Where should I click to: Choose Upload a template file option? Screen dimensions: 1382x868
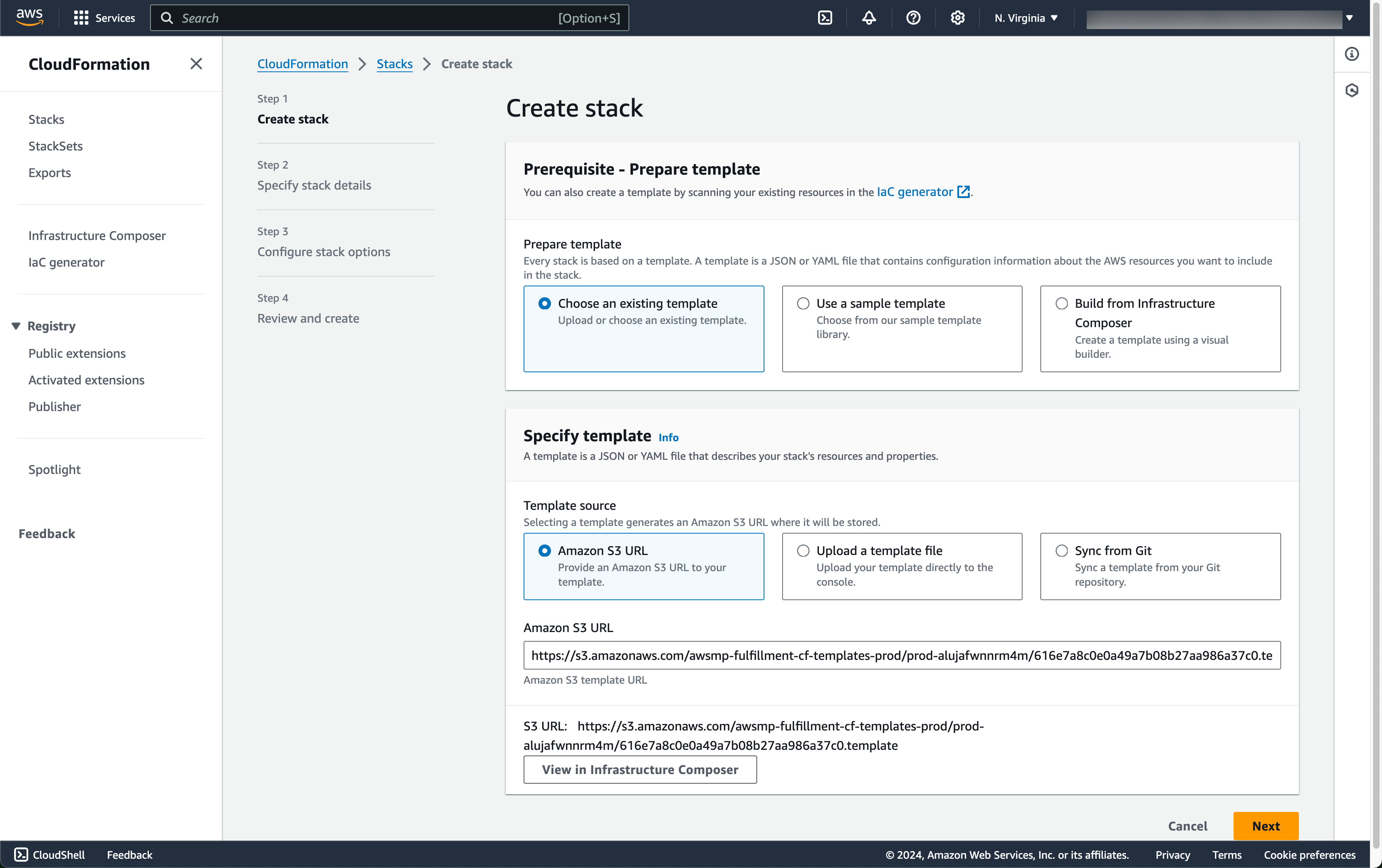[803, 551]
